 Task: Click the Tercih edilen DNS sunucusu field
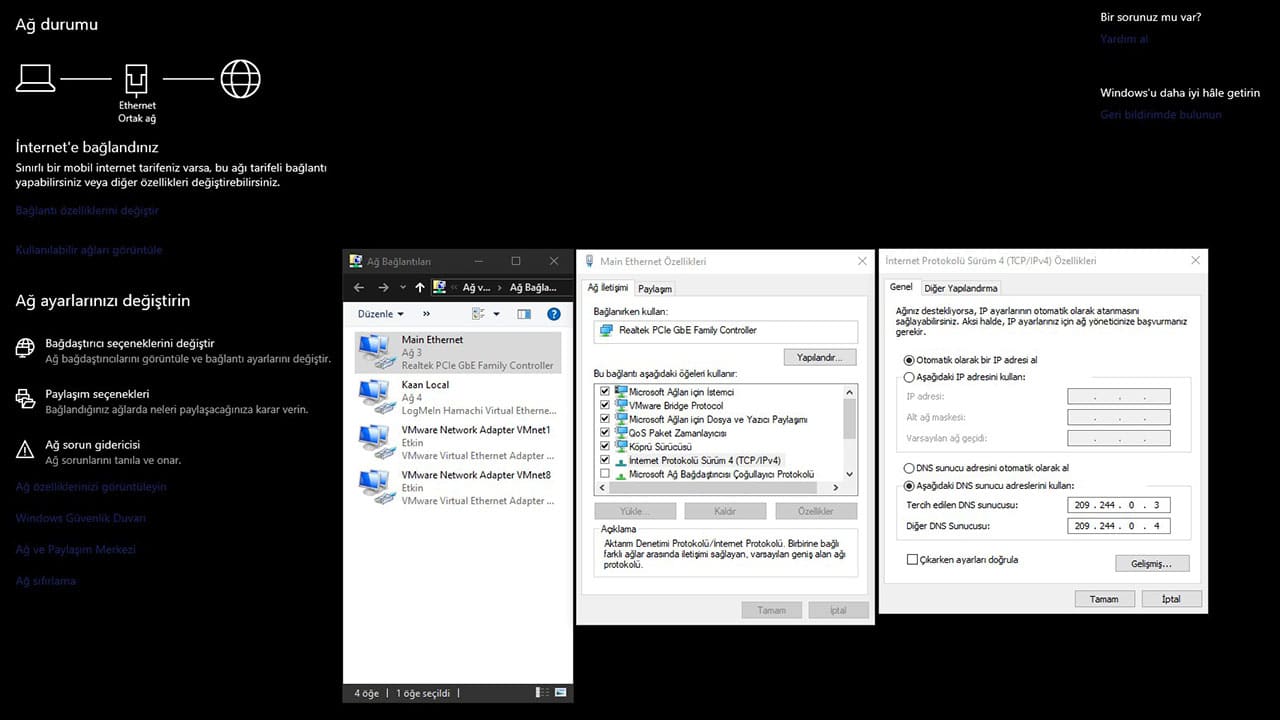tap(1118, 505)
